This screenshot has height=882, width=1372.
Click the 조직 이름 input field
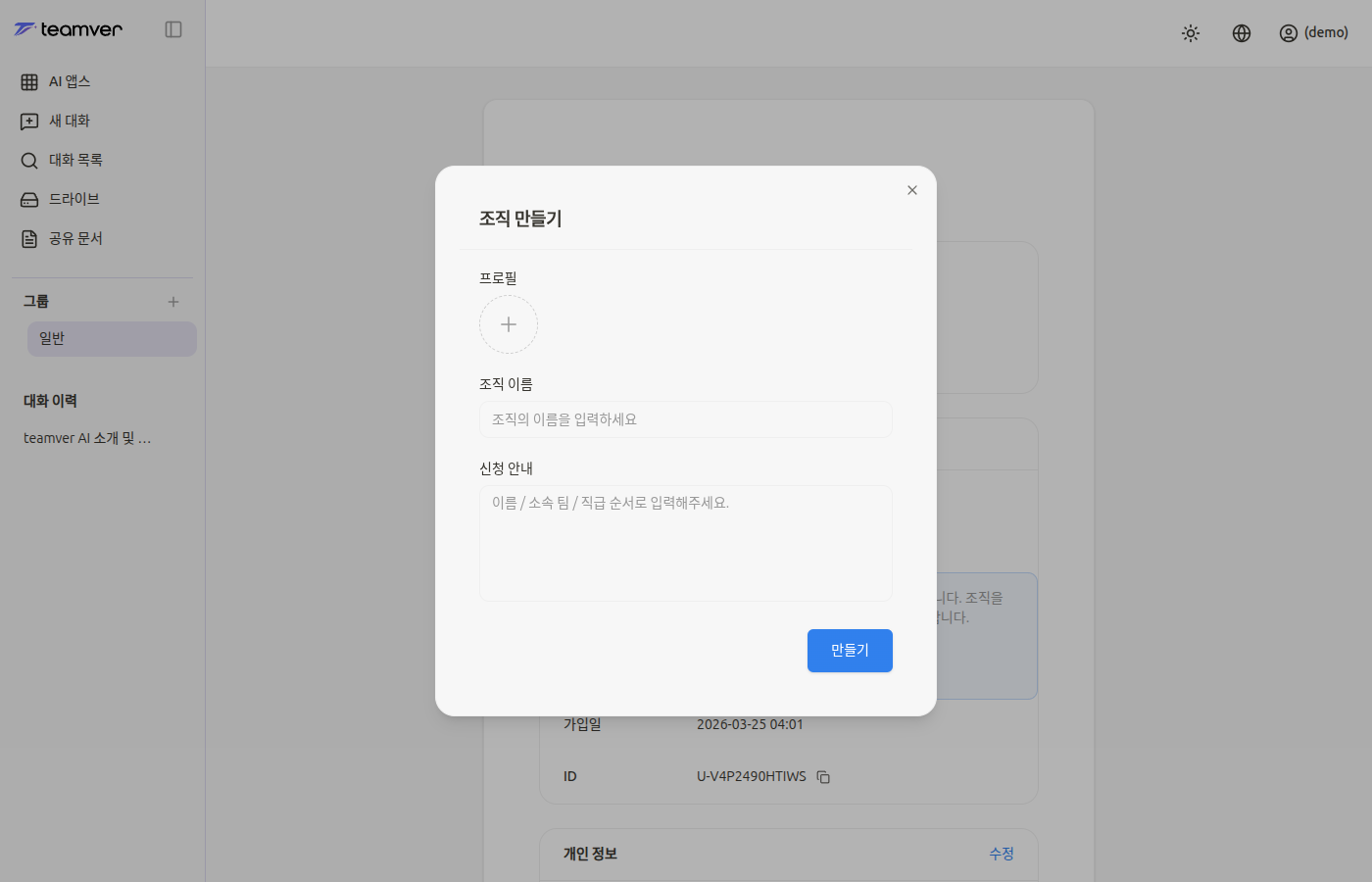pyautogui.click(x=685, y=419)
